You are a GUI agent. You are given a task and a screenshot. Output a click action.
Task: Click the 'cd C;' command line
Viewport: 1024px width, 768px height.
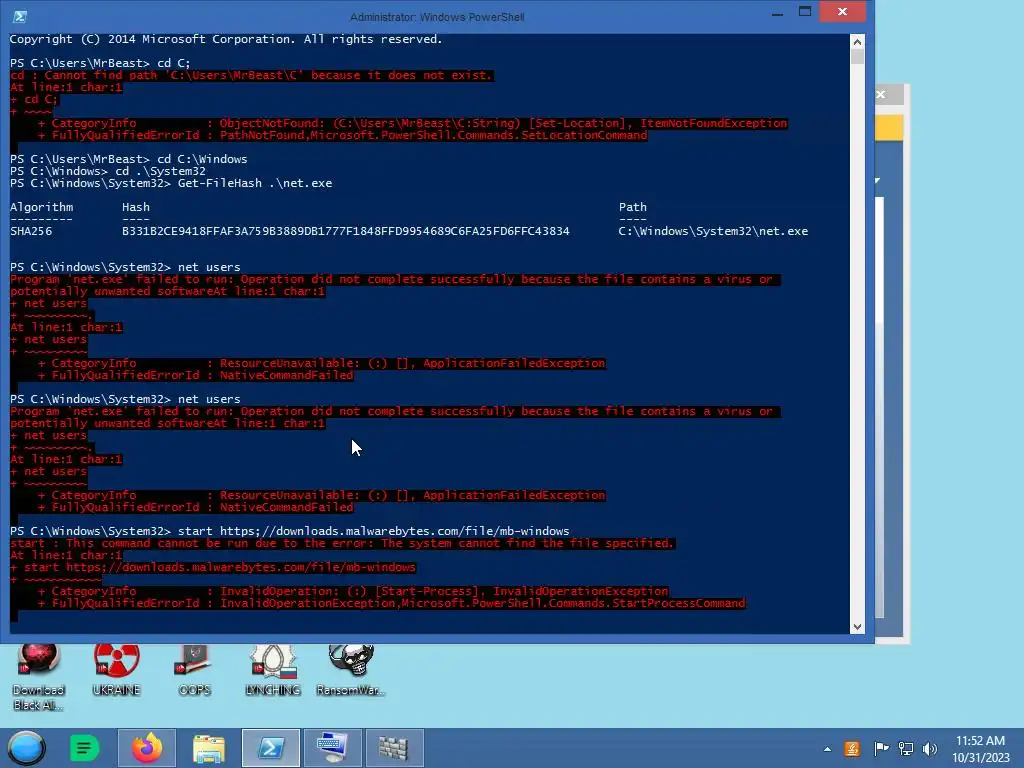pyautogui.click(x=174, y=63)
